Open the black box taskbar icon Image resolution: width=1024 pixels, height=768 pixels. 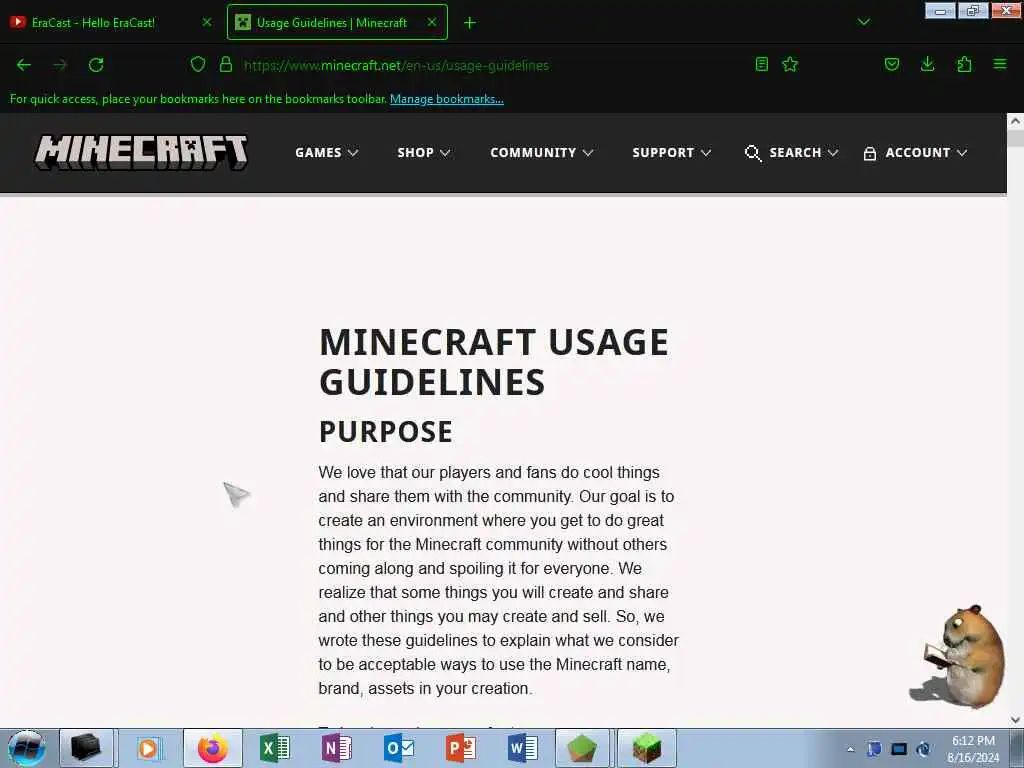click(x=86, y=748)
